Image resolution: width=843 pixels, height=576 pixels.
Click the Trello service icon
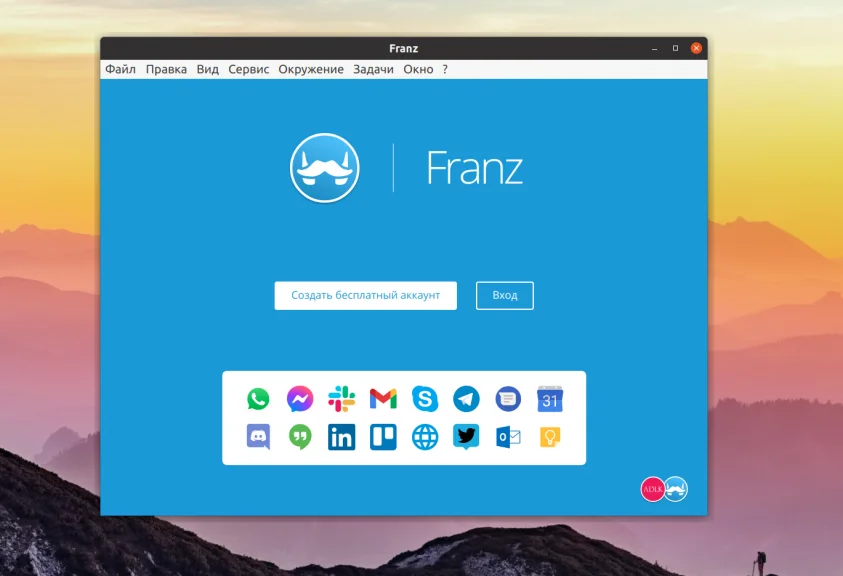point(383,437)
